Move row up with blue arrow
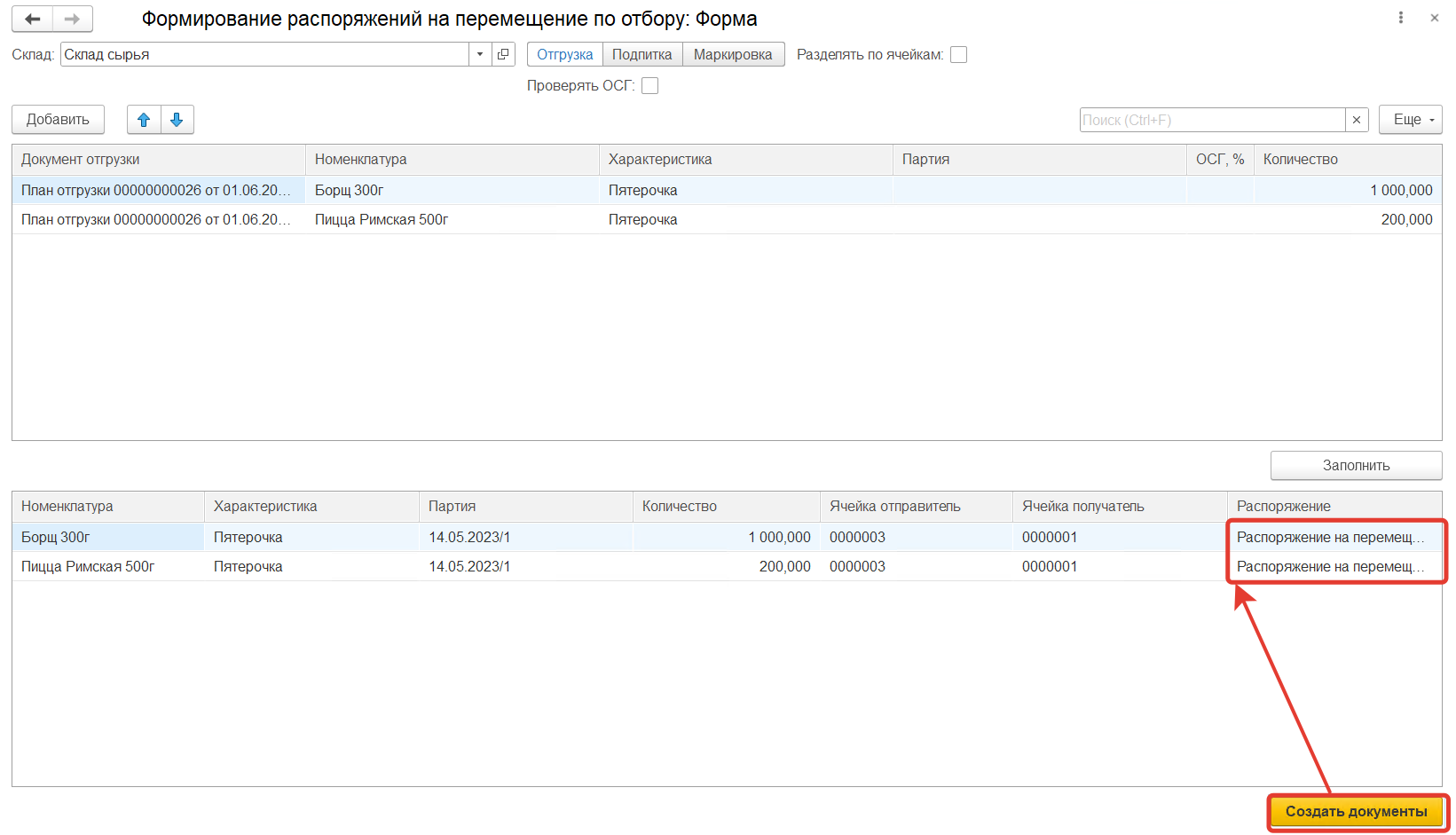Viewport: 1456px width, 835px height. (x=144, y=120)
